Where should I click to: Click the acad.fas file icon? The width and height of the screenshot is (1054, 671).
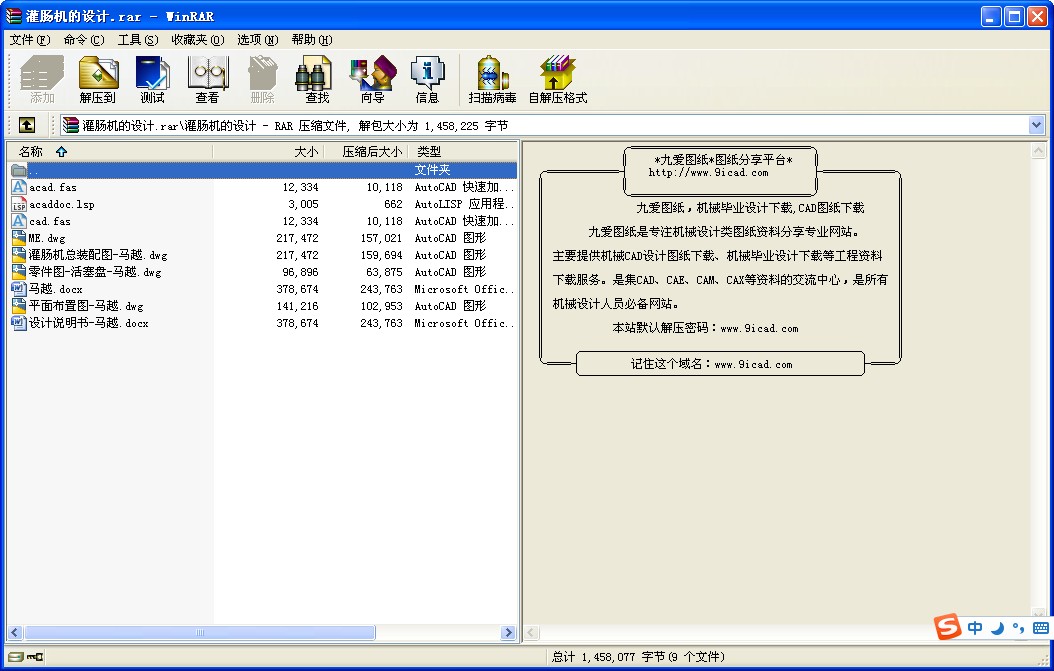(x=19, y=187)
